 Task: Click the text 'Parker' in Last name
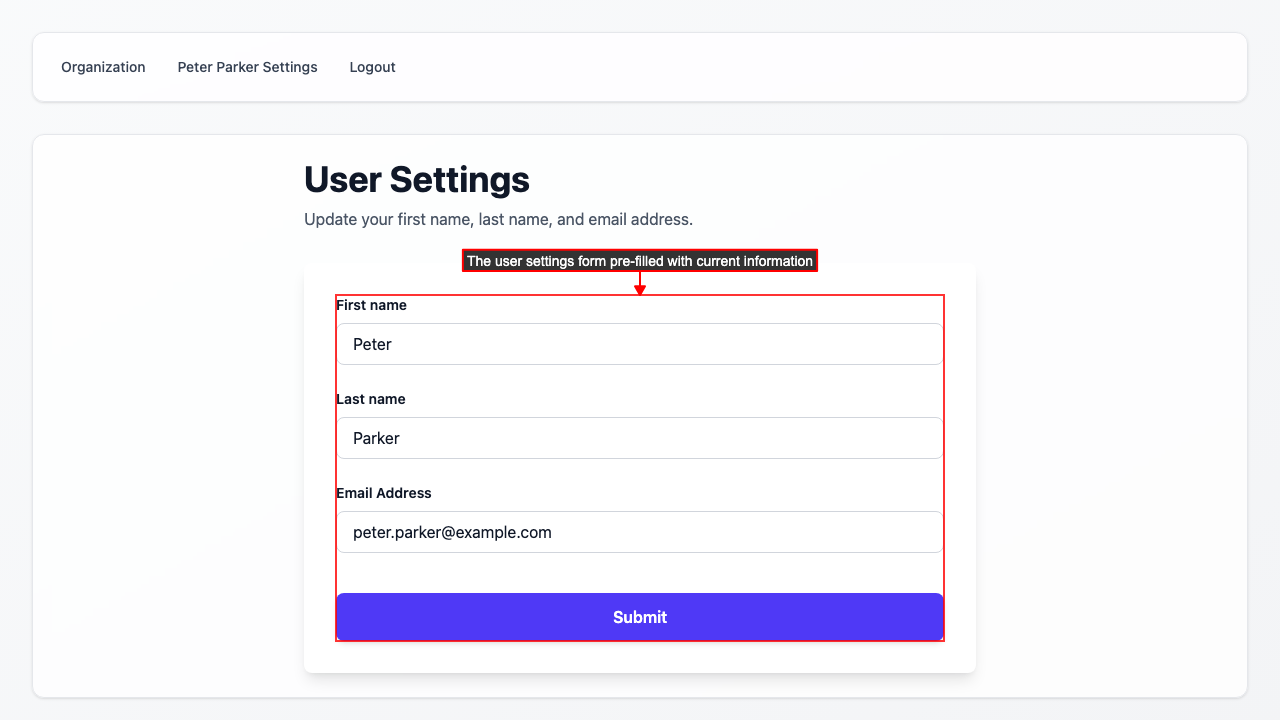coord(376,438)
